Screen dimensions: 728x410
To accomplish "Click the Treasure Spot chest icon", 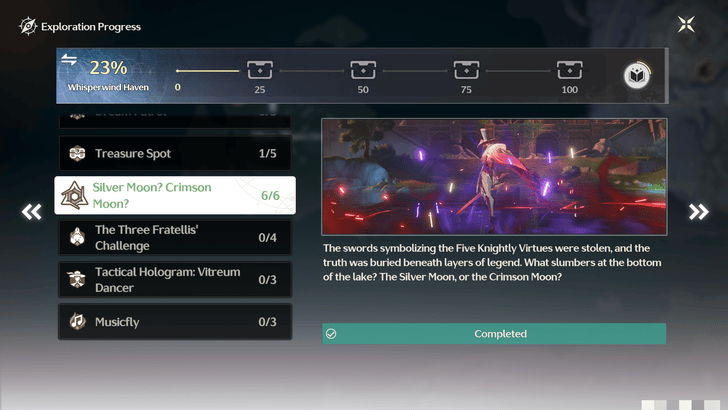I will [77, 153].
